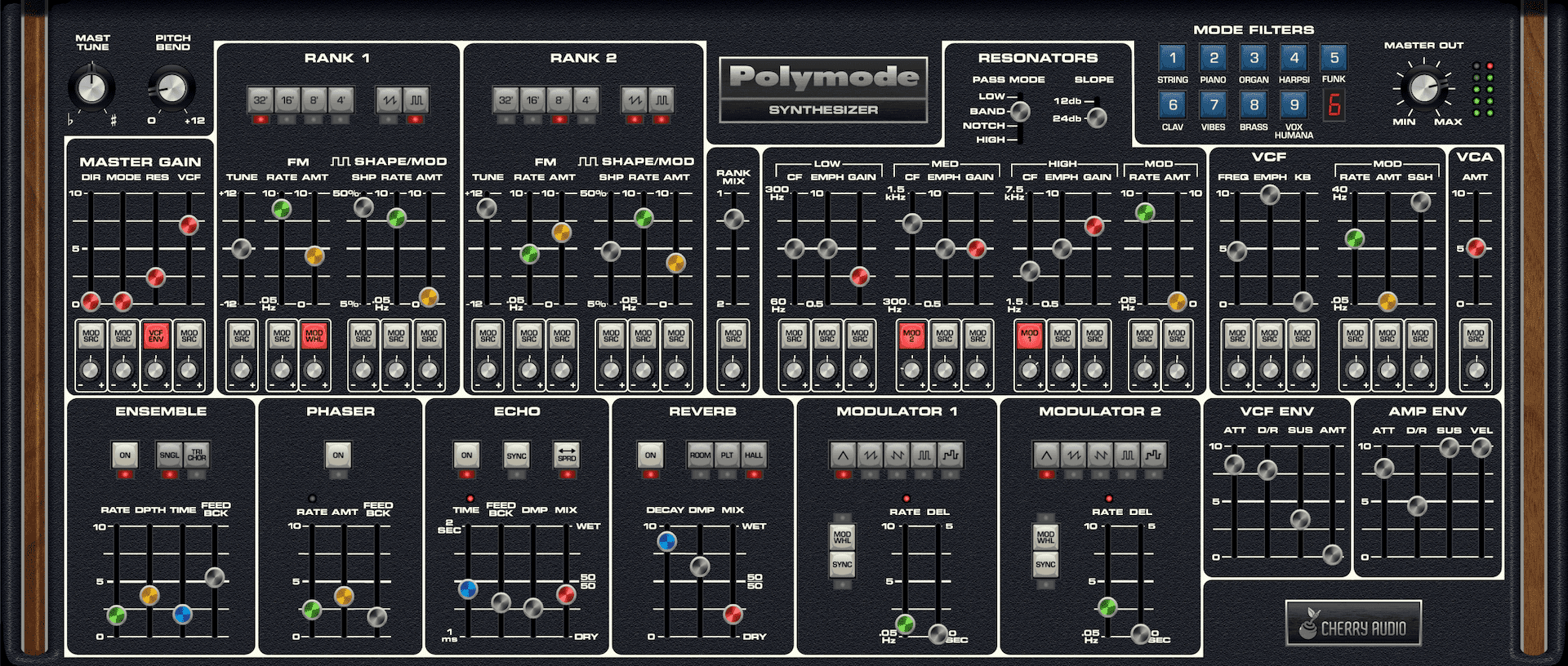This screenshot has height=666, width=1568.
Task: Click the Echo SPRD spread icon button
Action: [567, 455]
